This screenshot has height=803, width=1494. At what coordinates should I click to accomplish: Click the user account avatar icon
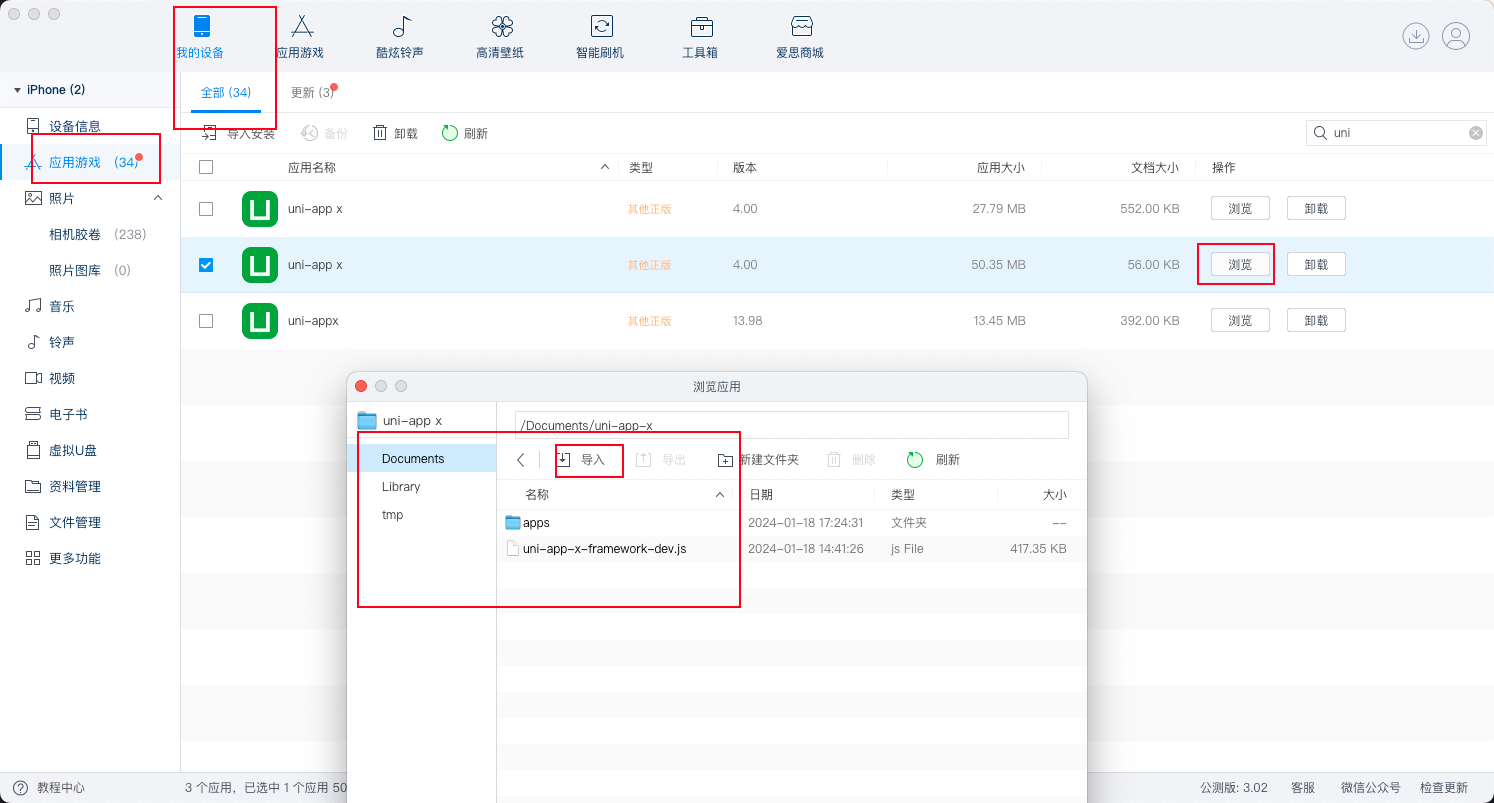pyautogui.click(x=1456, y=36)
